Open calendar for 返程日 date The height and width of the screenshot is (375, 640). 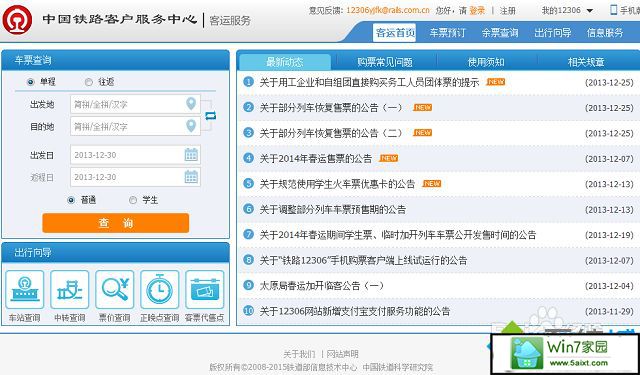click(x=191, y=177)
